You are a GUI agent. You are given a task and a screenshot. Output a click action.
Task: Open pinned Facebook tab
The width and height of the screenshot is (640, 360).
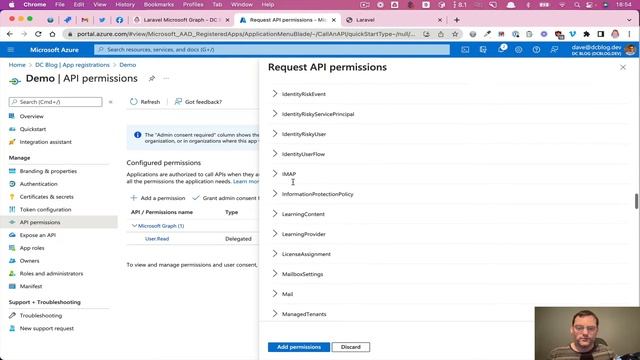coord(119,20)
